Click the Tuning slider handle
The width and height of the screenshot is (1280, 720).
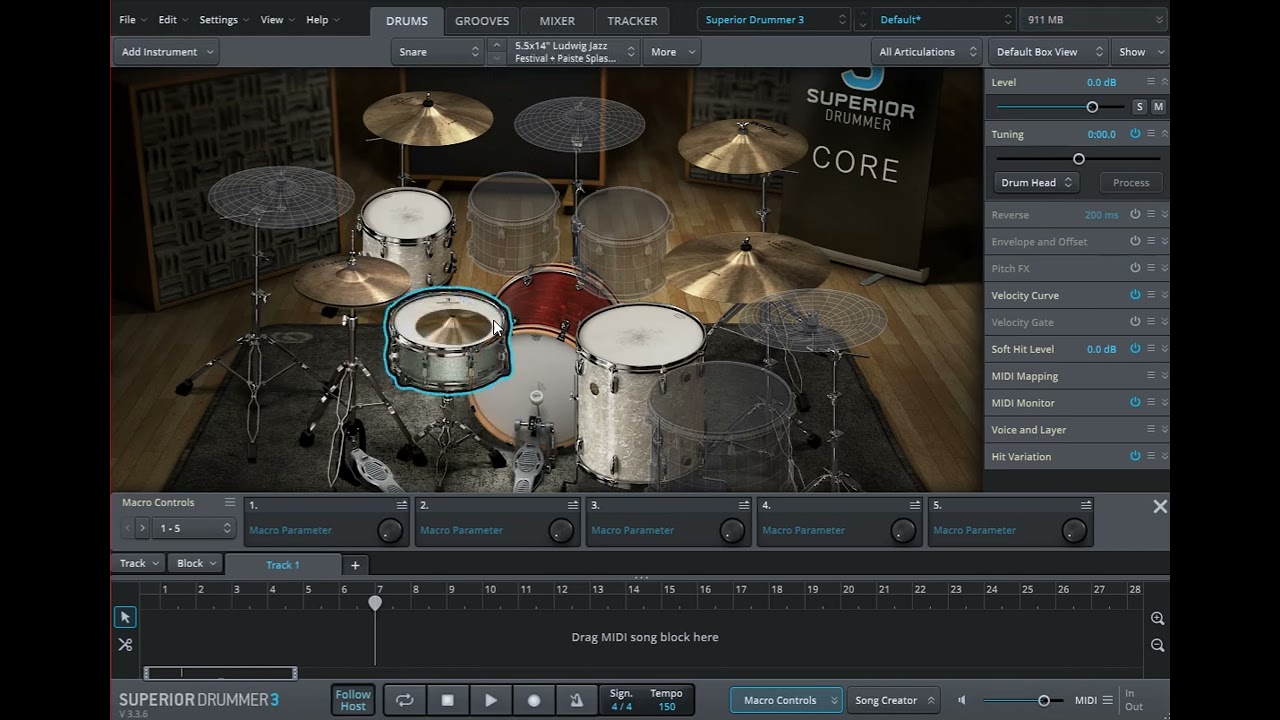coord(1078,159)
